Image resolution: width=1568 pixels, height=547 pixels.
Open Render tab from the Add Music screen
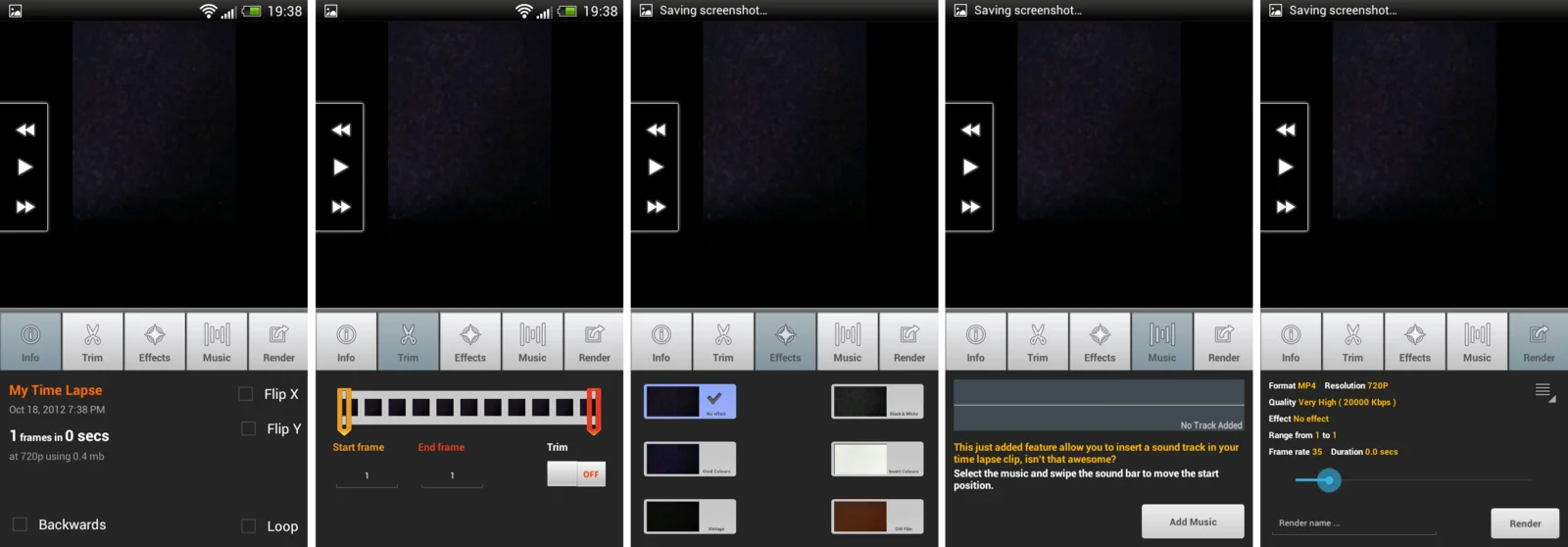[x=1224, y=341]
